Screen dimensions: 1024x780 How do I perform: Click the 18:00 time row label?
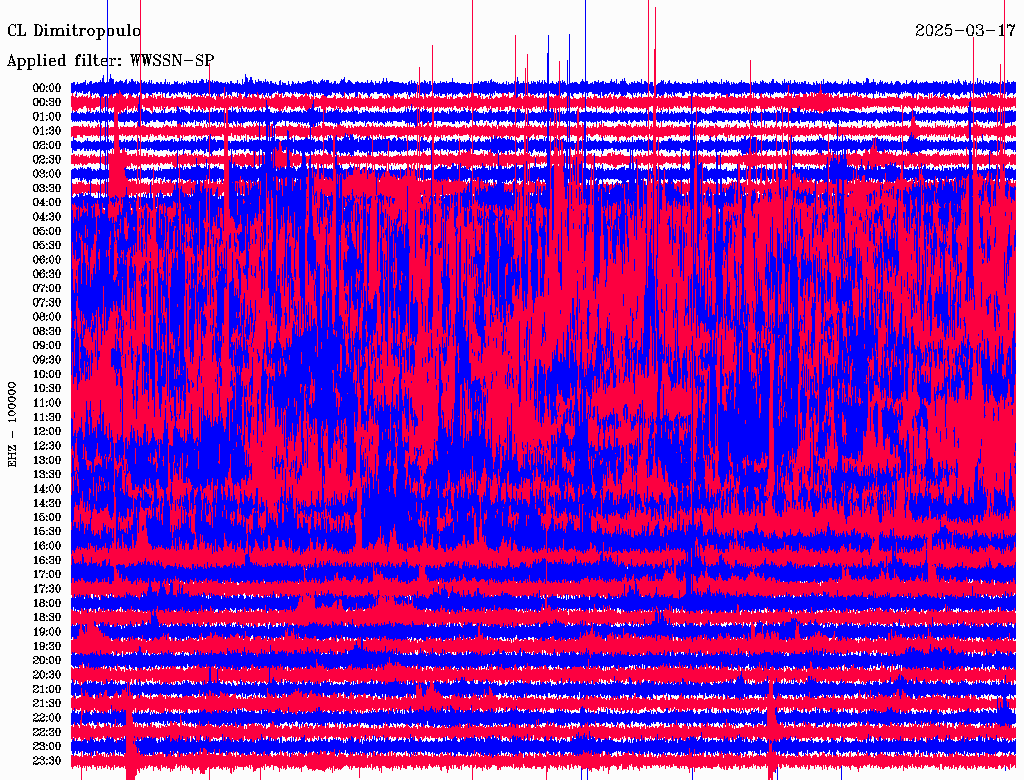47,603
